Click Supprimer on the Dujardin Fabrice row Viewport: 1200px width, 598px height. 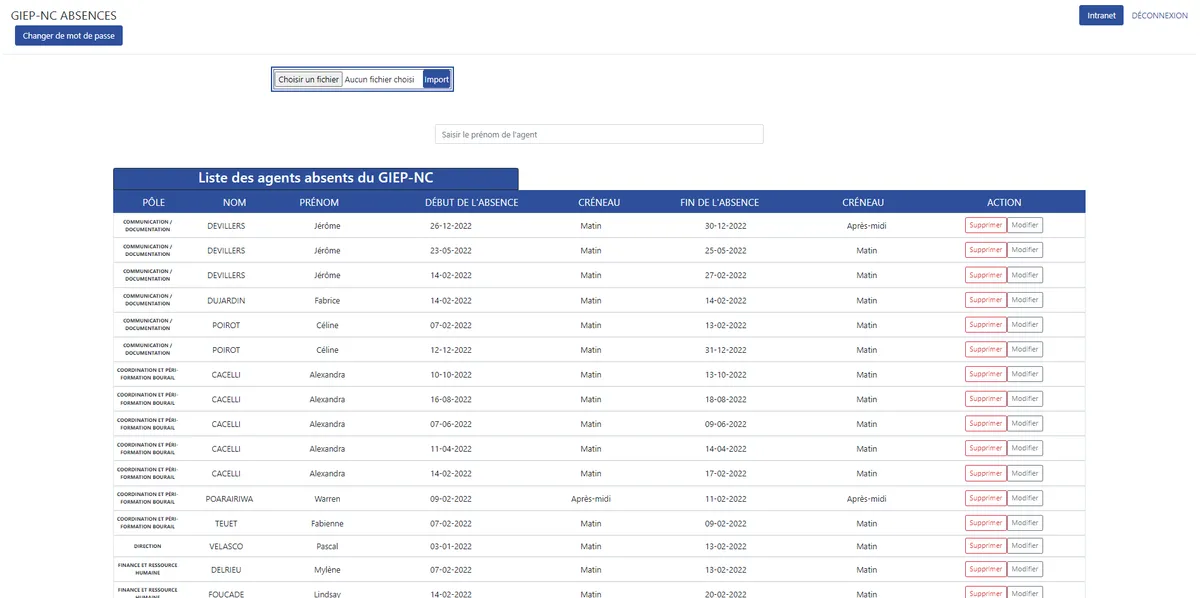(985, 300)
